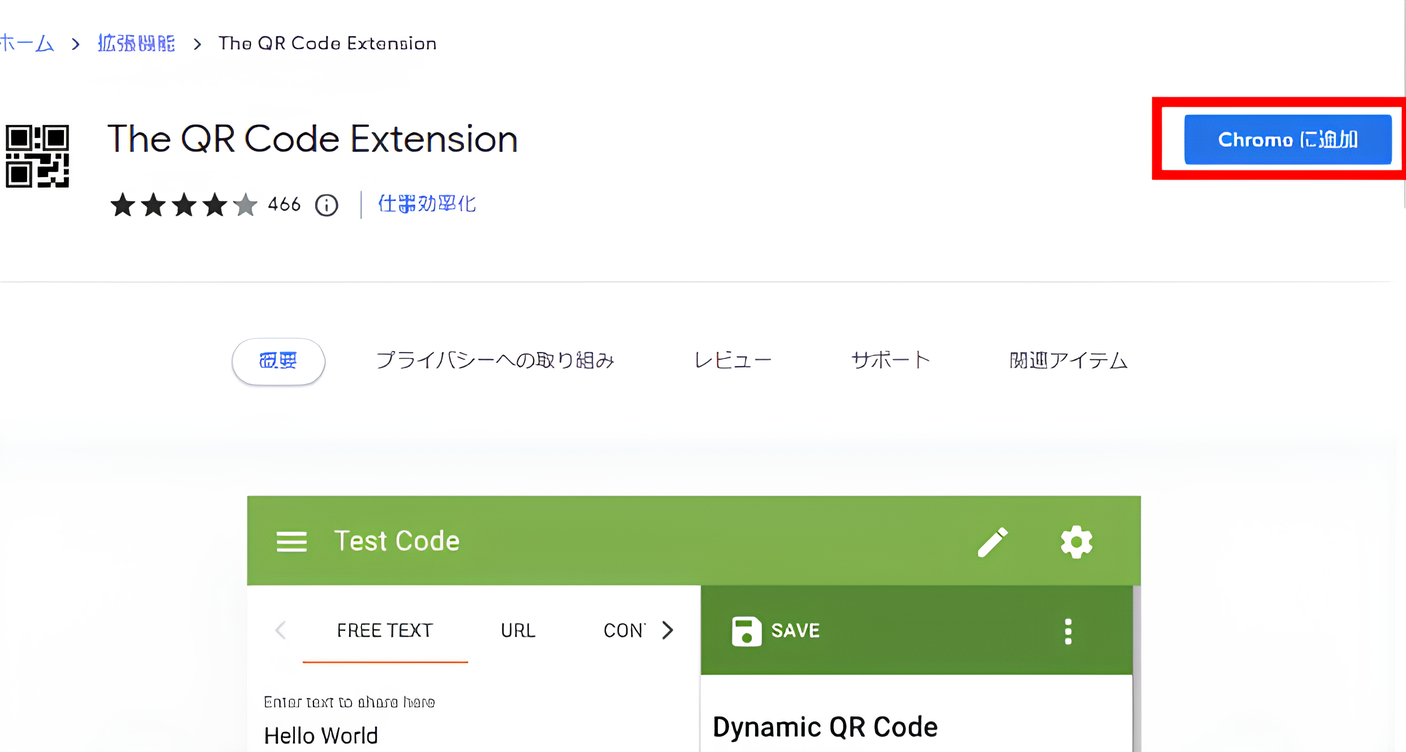Expand hidden tabs with the right chevron
This screenshot has height=752, width=1406.
pyautogui.click(x=668, y=630)
